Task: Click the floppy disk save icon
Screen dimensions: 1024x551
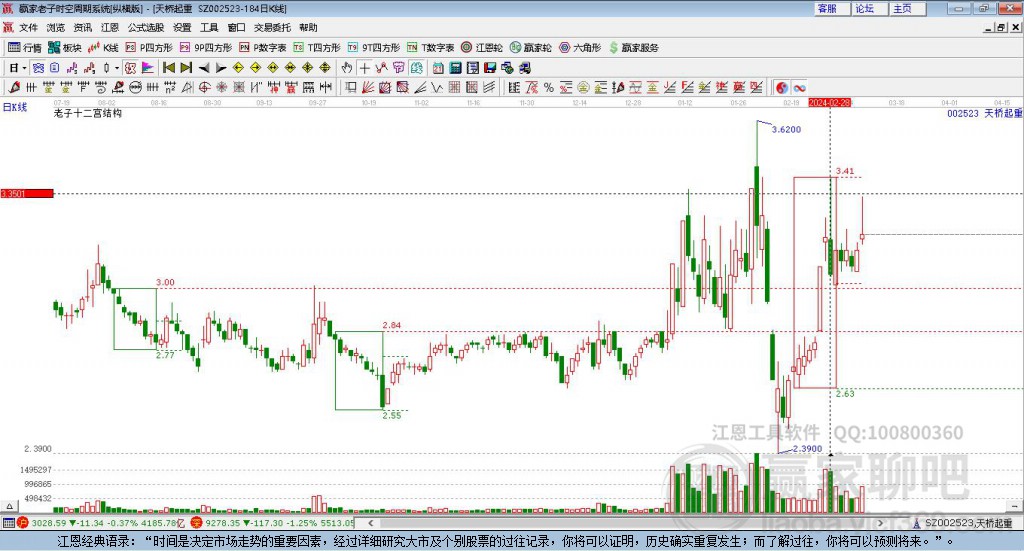Action: 490,68
